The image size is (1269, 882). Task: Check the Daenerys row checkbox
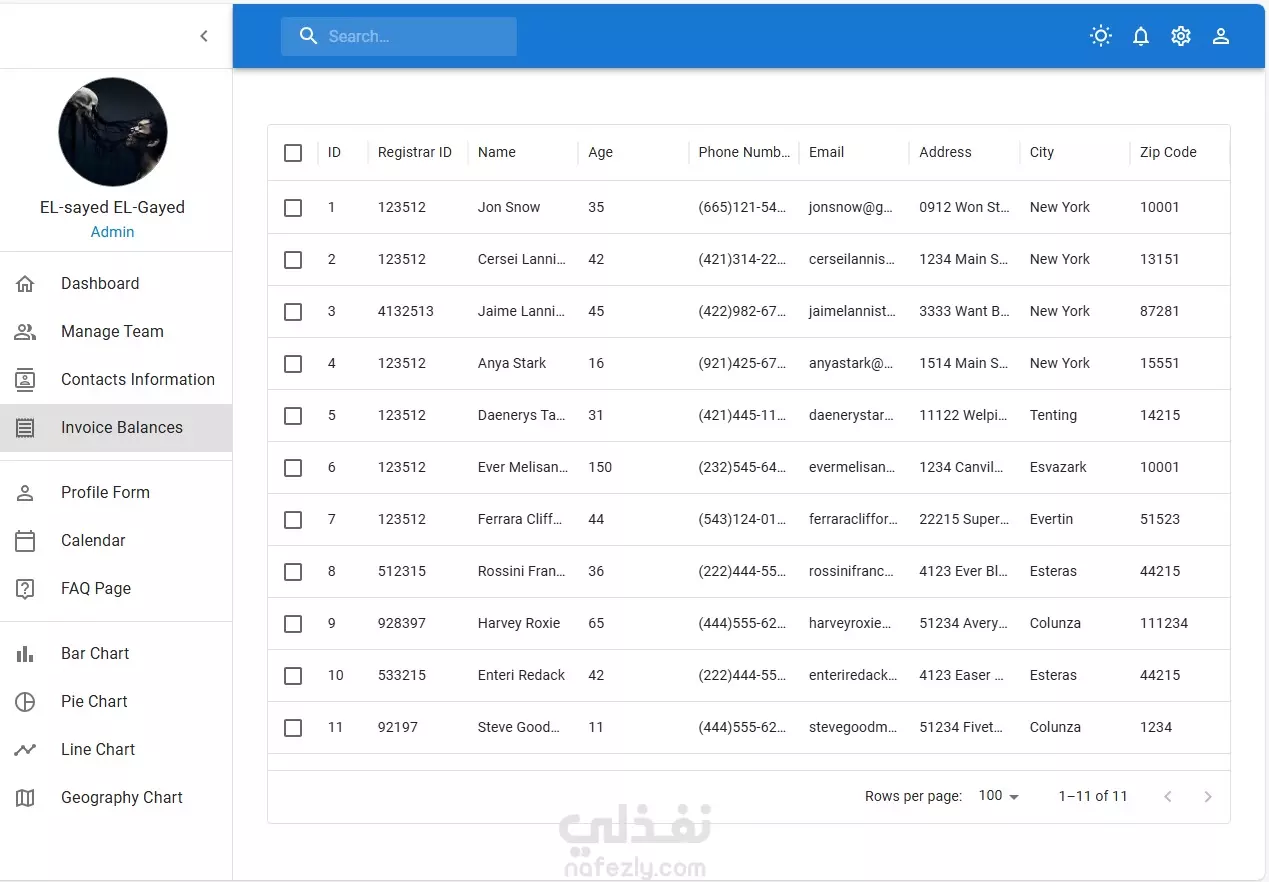[x=293, y=416]
